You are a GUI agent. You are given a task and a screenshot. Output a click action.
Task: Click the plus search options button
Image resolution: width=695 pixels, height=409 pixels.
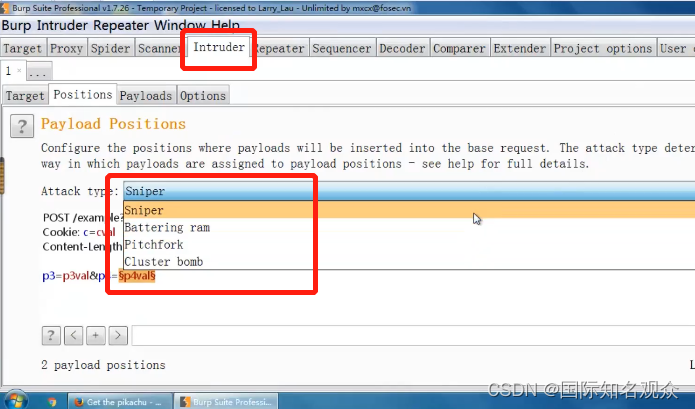96,335
